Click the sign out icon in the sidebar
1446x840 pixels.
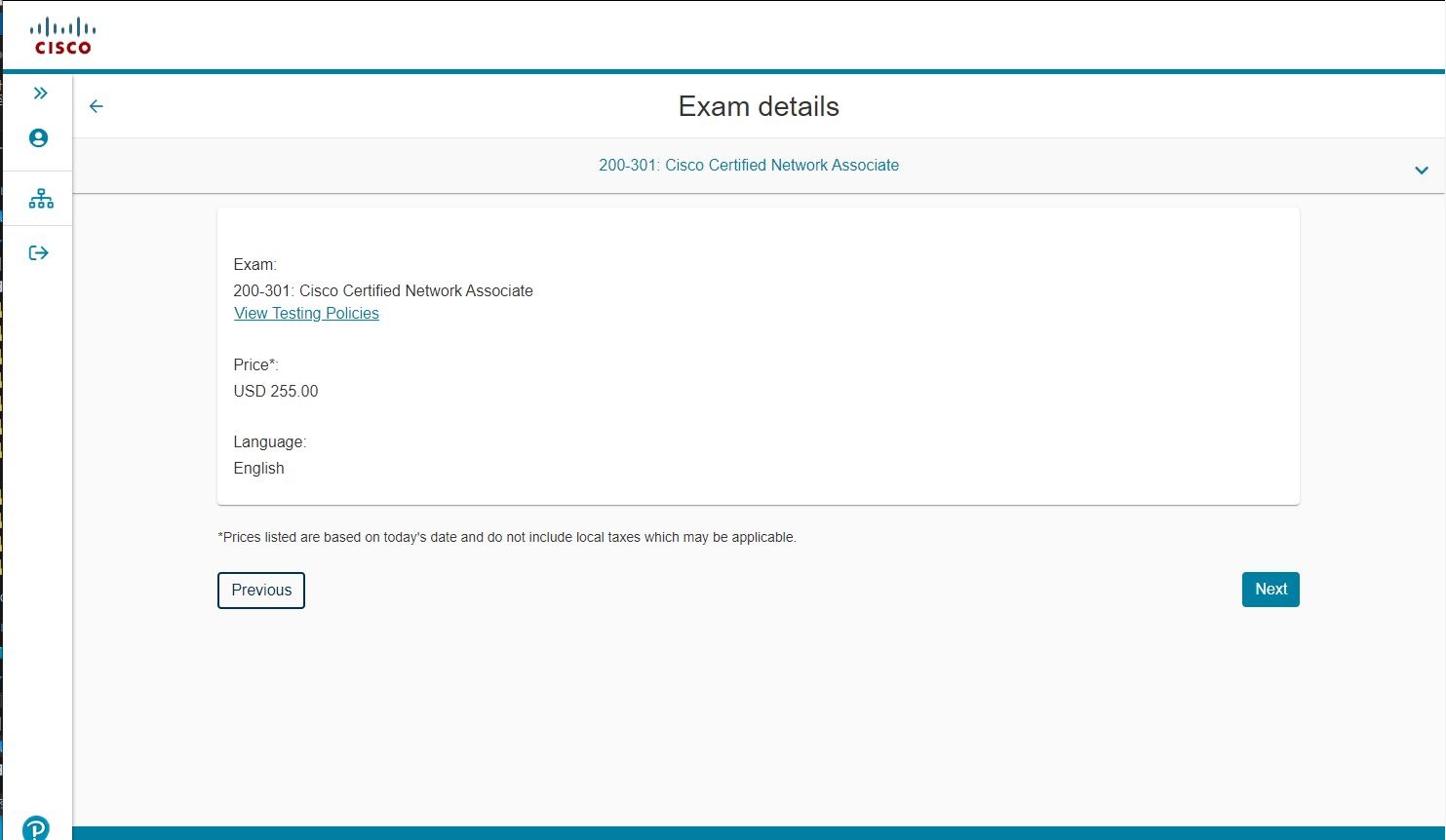click(x=39, y=253)
